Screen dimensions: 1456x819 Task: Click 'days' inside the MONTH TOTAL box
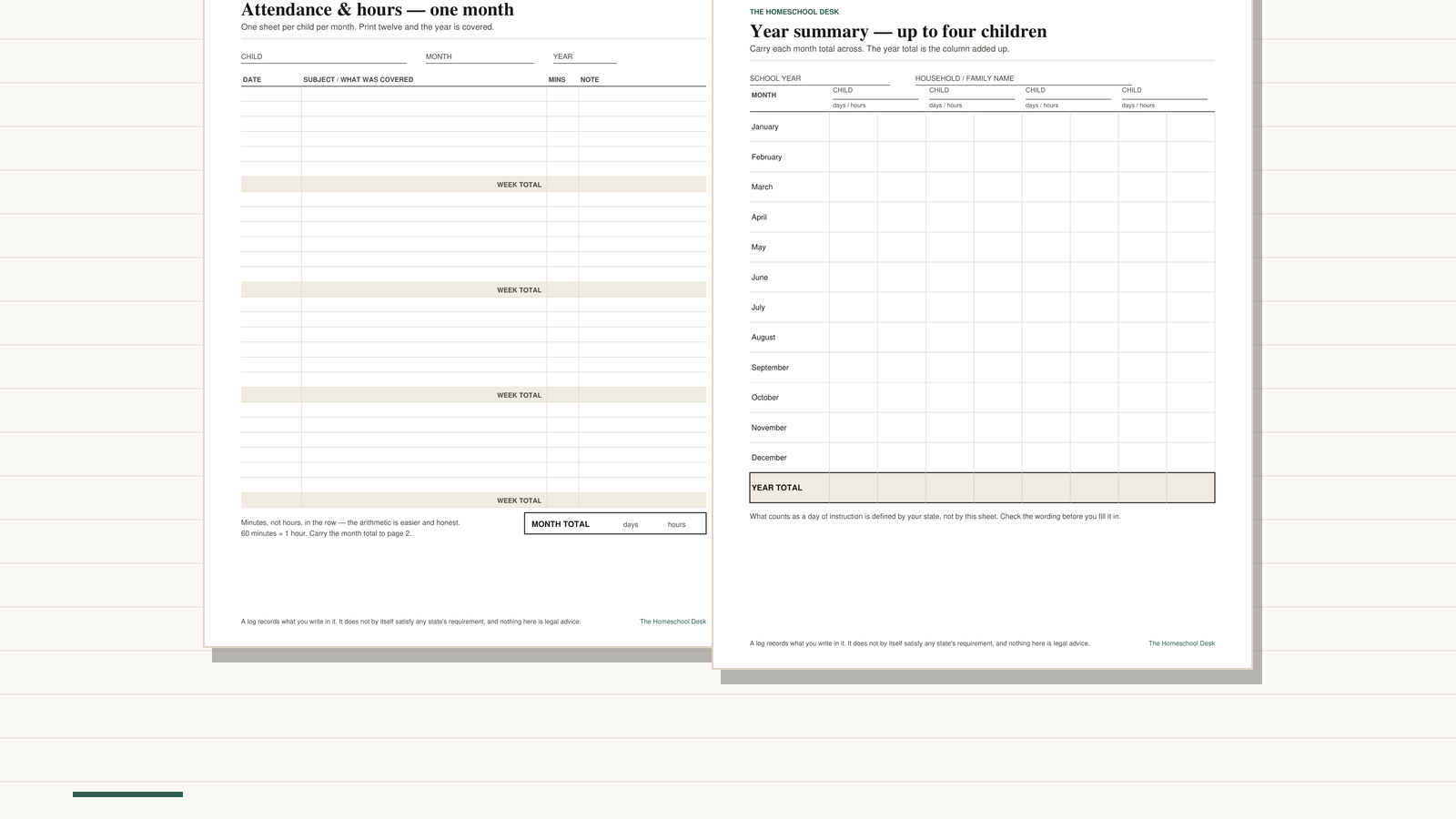click(631, 525)
